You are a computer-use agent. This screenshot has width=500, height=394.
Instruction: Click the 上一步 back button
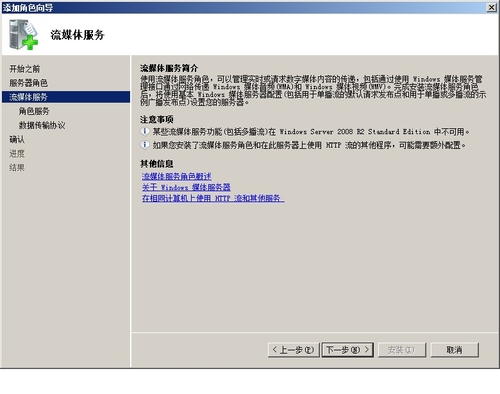(x=293, y=350)
